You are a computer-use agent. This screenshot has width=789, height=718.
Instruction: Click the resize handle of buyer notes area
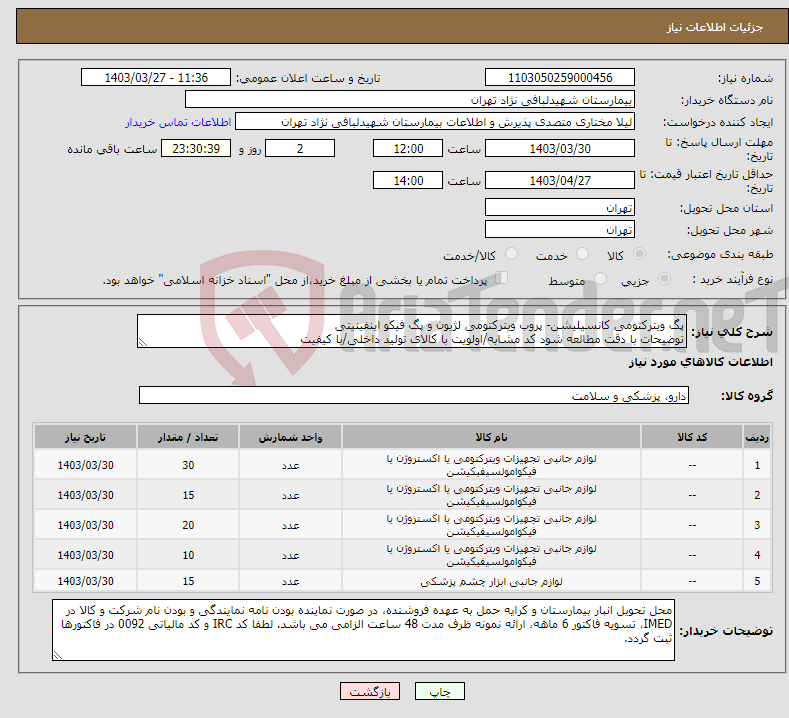click(x=58, y=655)
